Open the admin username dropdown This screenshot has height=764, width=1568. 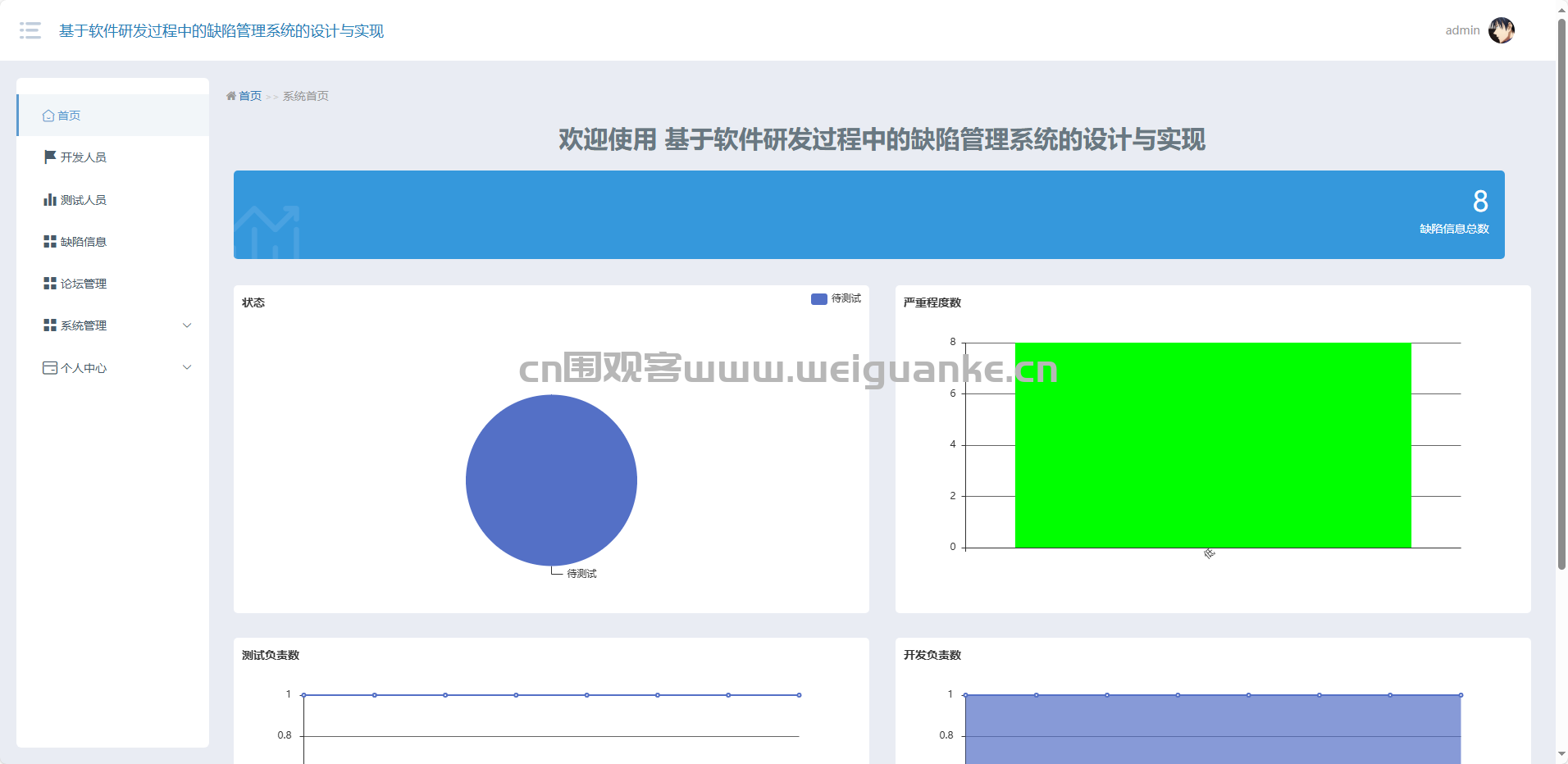tap(1462, 30)
